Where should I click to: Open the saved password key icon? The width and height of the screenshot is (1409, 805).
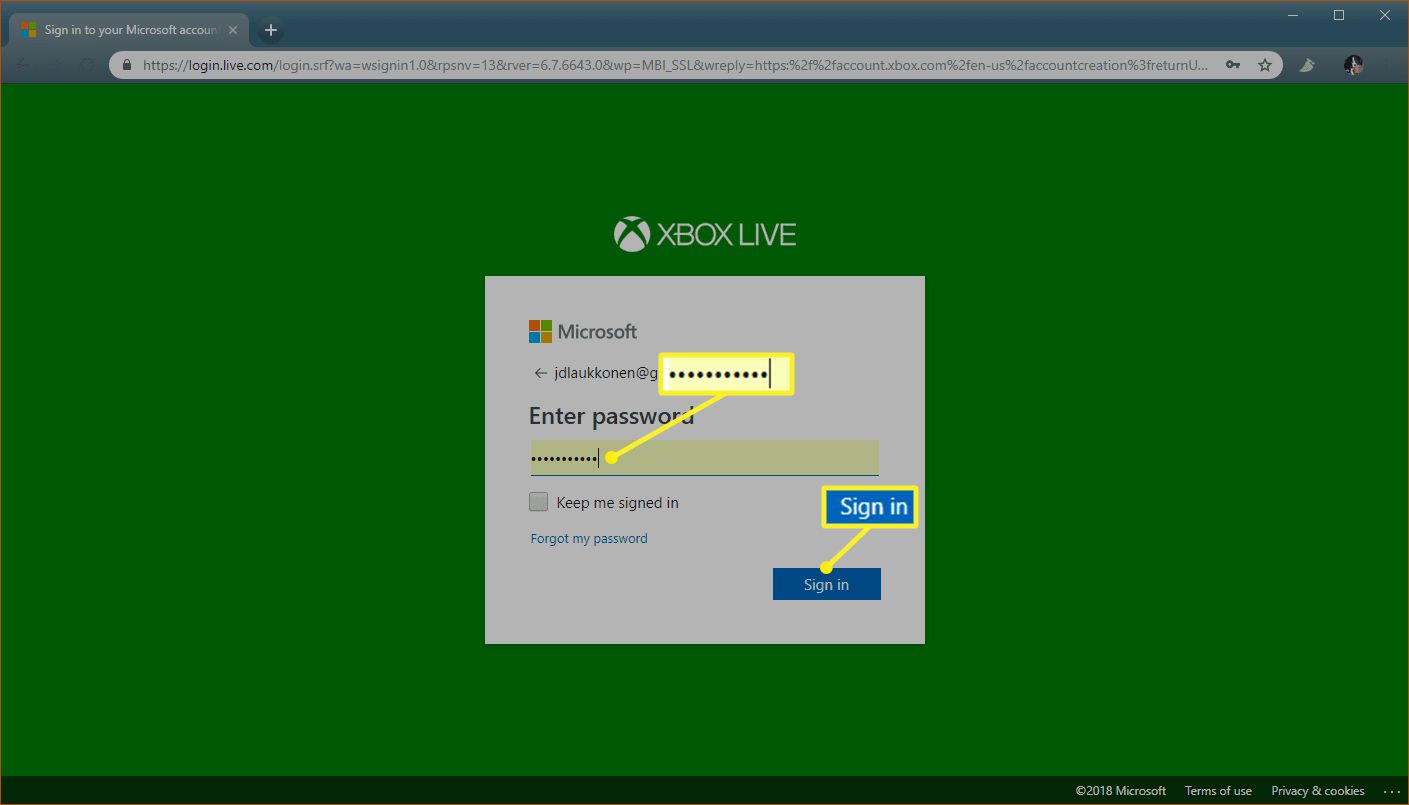pos(1233,65)
